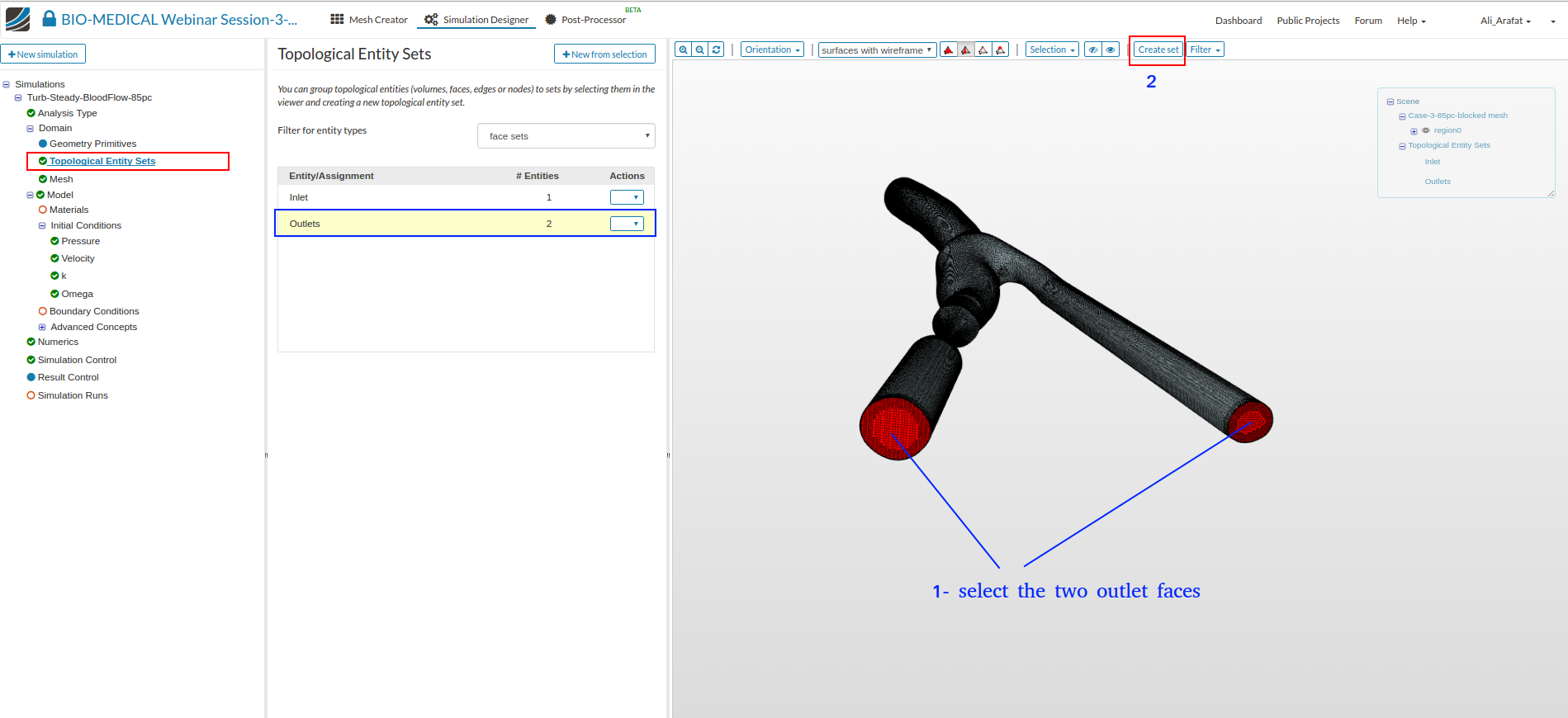Open the Ali_Arafat user menu
Image resolution: width=1568 pixels, height=718 pixels.
coord(1505,21)
